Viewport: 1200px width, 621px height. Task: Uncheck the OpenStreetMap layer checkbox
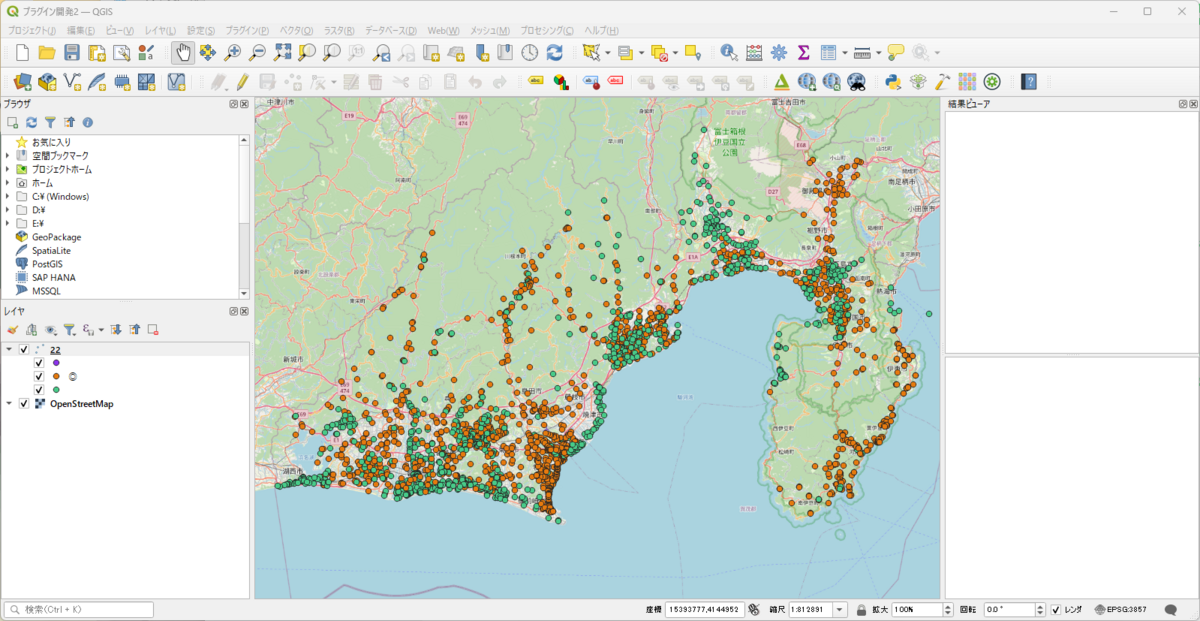(24, 404)
